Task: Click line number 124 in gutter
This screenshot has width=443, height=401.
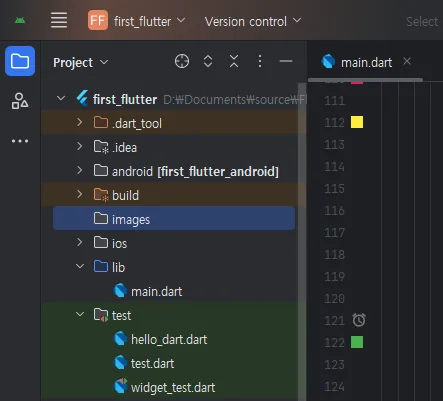Action: tap(334, 386)
